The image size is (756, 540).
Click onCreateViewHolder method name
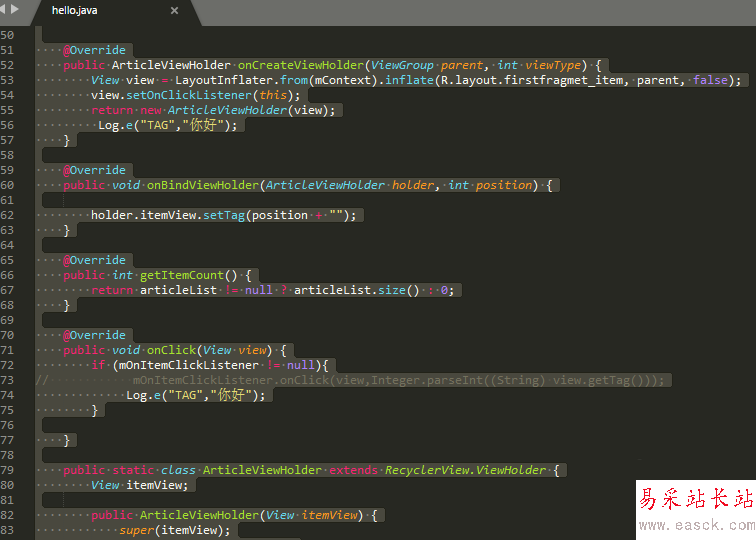(301, 65)
